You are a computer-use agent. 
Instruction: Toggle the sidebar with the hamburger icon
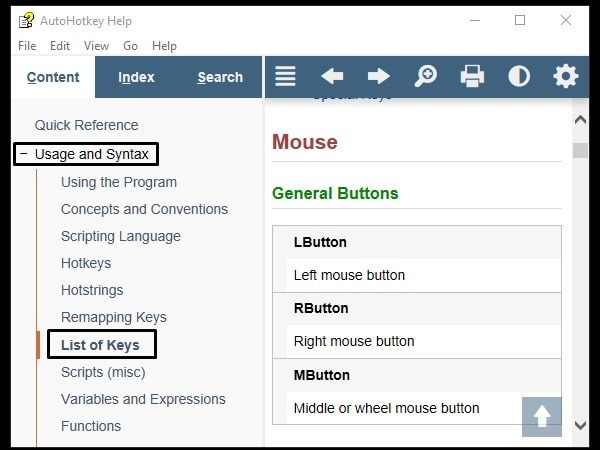285,76
